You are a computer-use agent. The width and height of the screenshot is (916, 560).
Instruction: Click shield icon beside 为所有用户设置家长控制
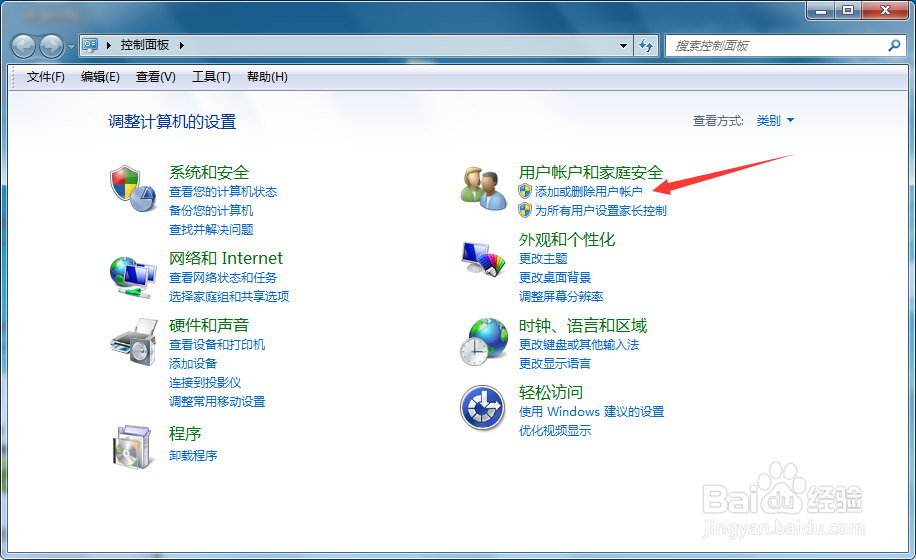point(525,210)
